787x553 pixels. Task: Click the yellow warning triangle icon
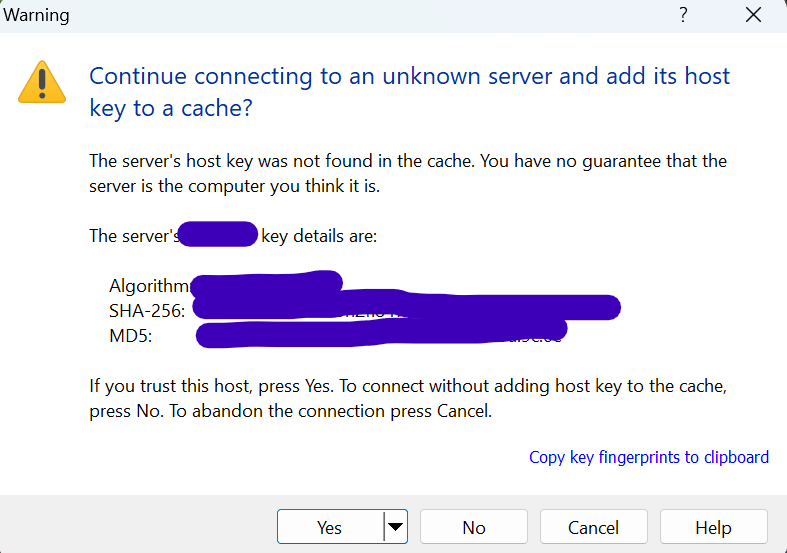(41, 82)
